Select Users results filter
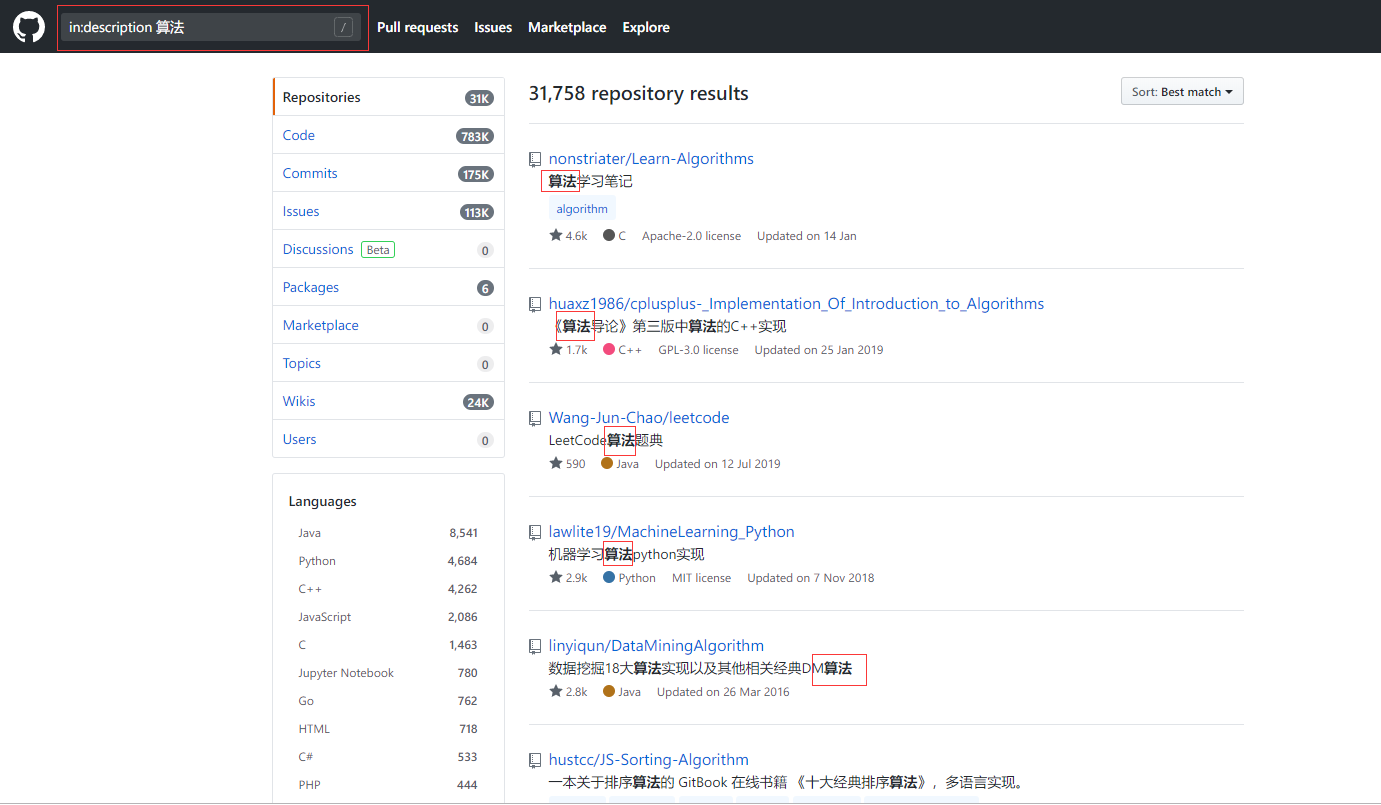The image size is (1381, 805). [x=388, y=439]
